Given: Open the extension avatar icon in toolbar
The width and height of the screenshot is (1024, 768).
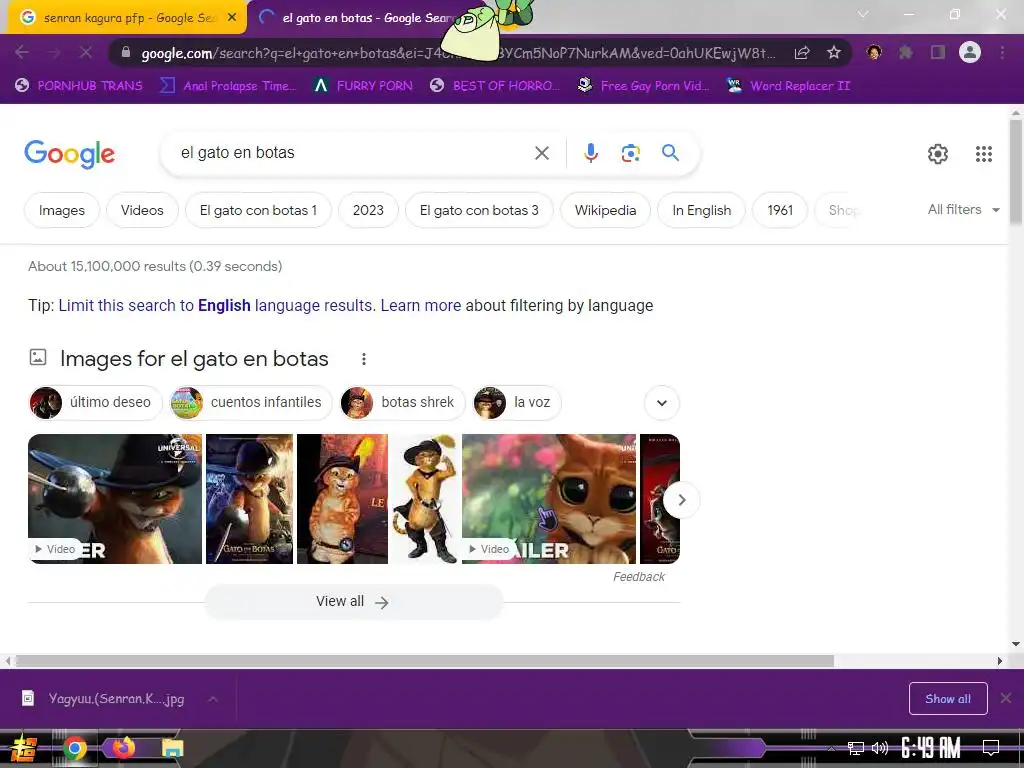Looking at the screenshot, I should (874, 52).
